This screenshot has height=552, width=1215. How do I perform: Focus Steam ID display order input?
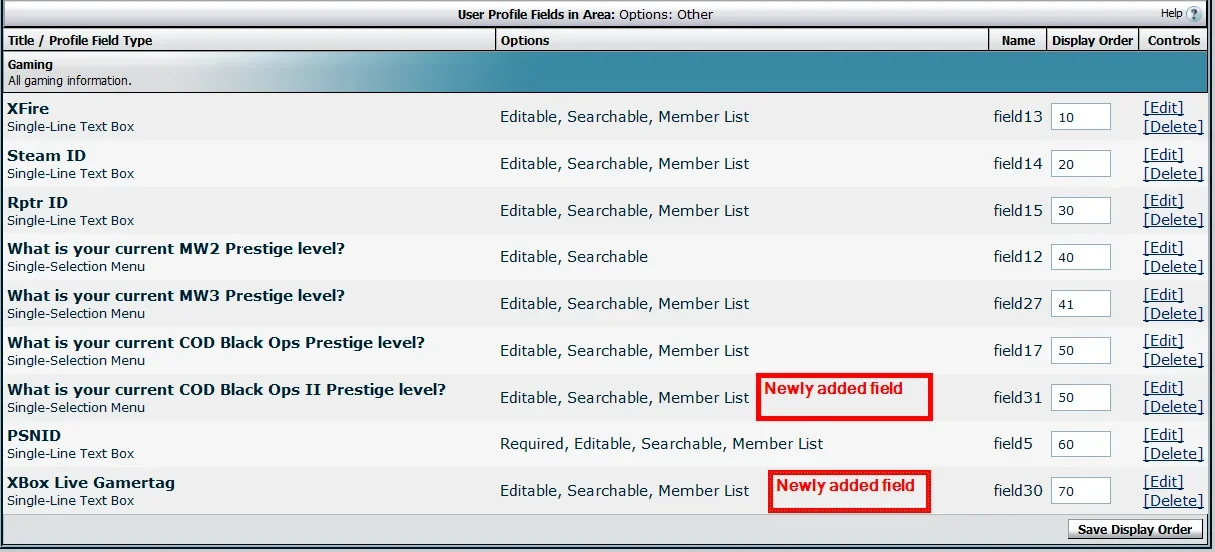point(1081,164)
